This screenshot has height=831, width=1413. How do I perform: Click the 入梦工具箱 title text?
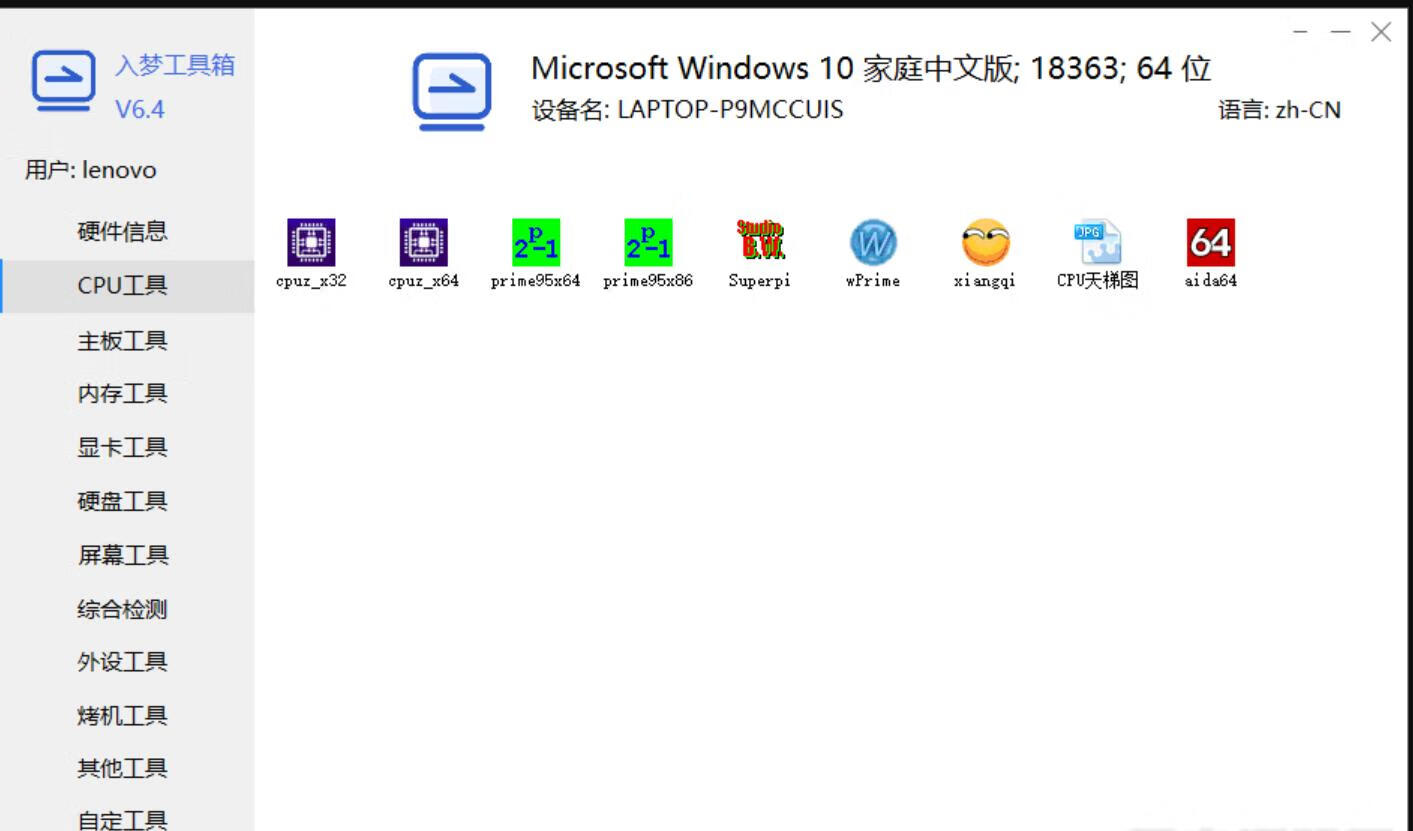175,66
